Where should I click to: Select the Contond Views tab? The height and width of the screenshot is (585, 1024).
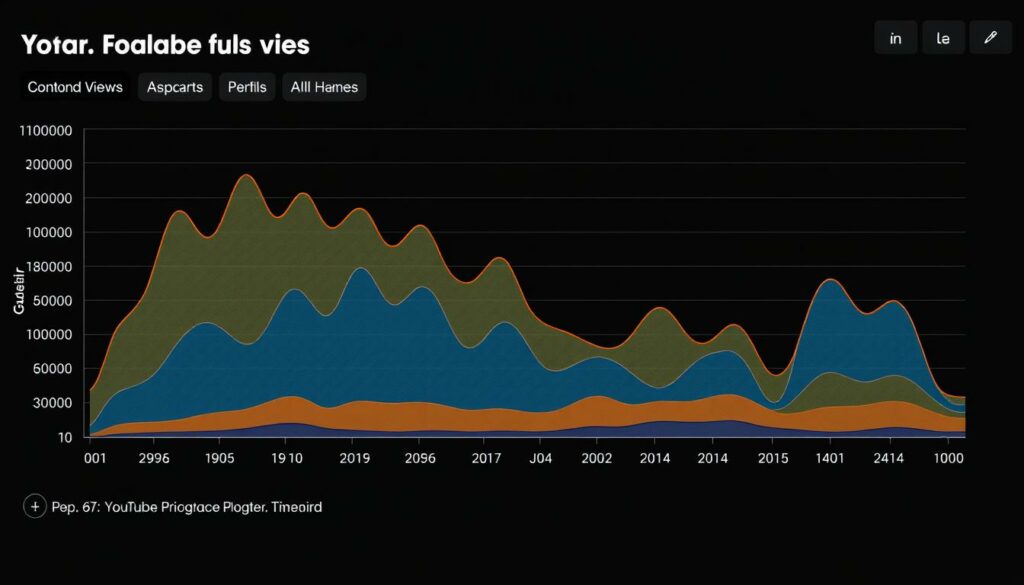pyautogui.click(x=75, y=87)
